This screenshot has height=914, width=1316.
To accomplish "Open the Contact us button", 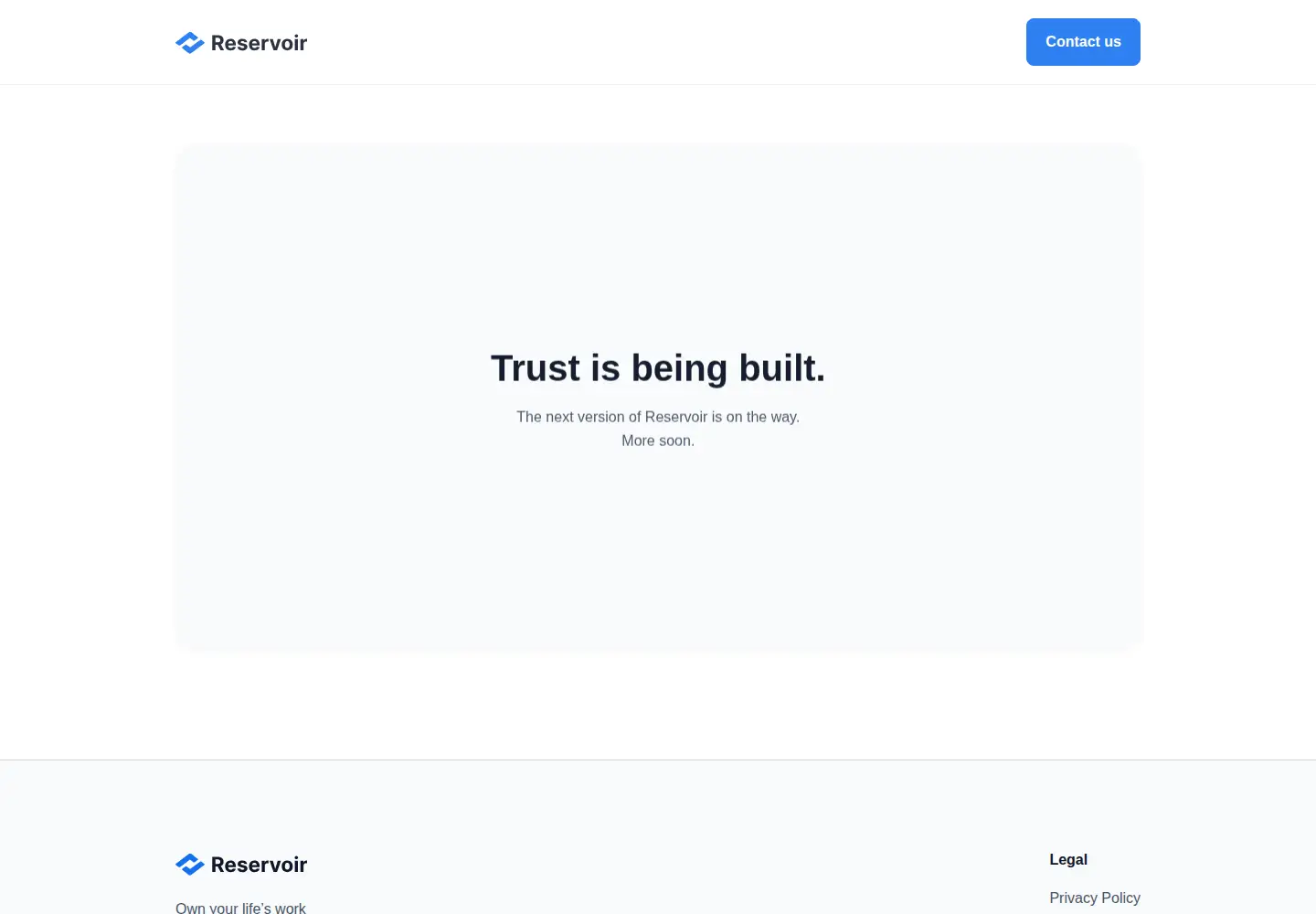I will [1083, 42].
